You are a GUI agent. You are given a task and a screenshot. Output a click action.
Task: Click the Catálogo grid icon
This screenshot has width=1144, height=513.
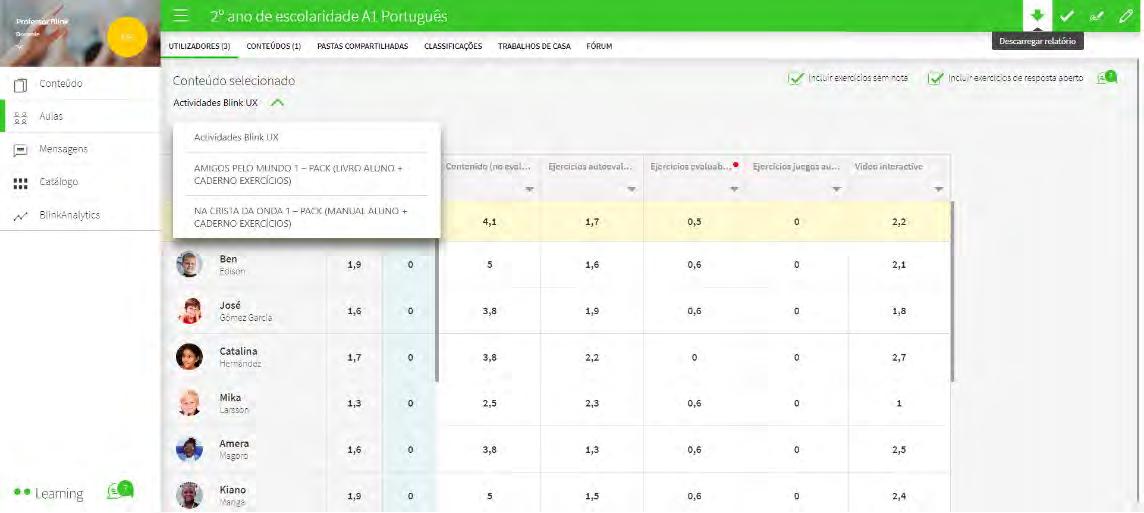20,182
